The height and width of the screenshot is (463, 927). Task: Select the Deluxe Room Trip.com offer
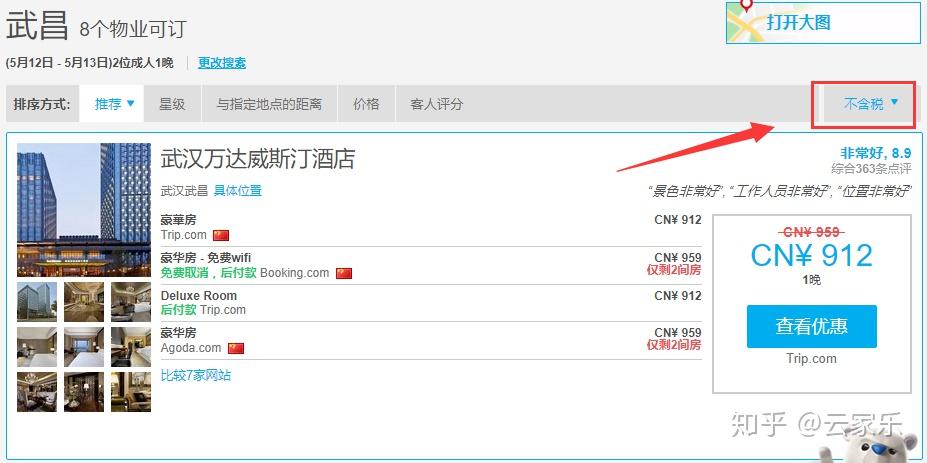click(431, 303)
